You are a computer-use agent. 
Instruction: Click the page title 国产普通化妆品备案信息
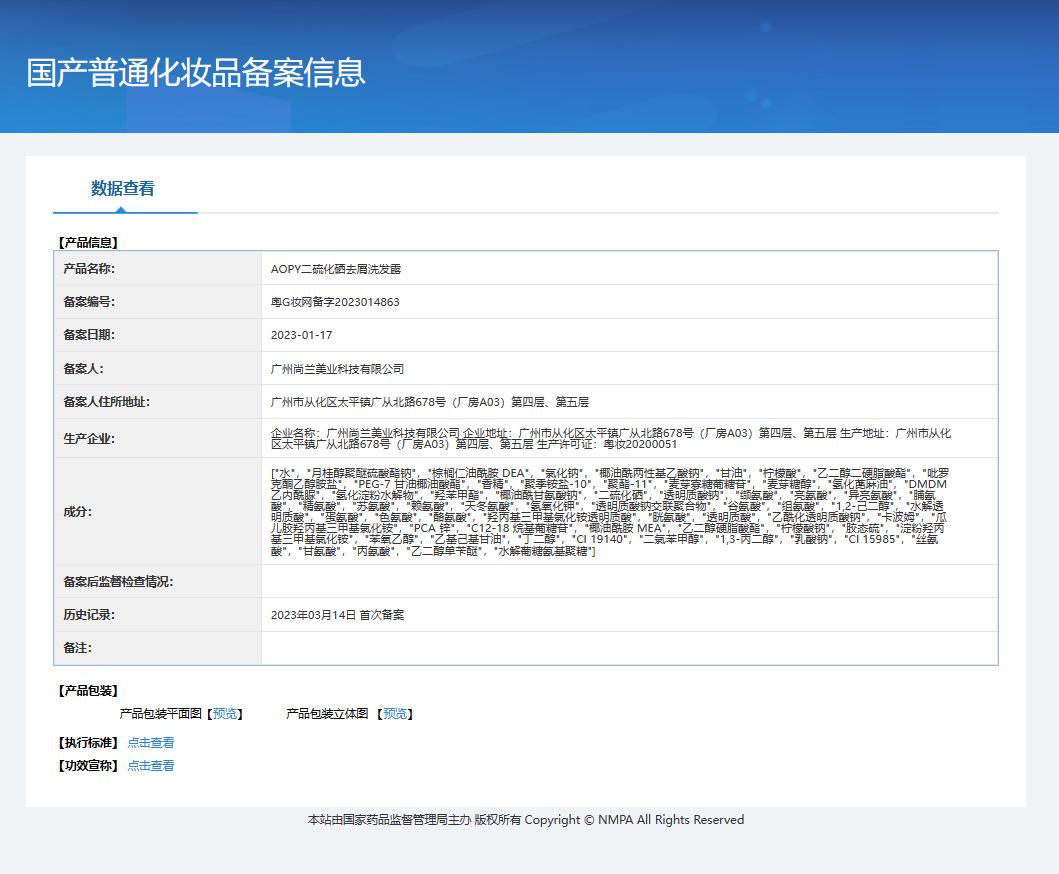click(x=196, y=72)
